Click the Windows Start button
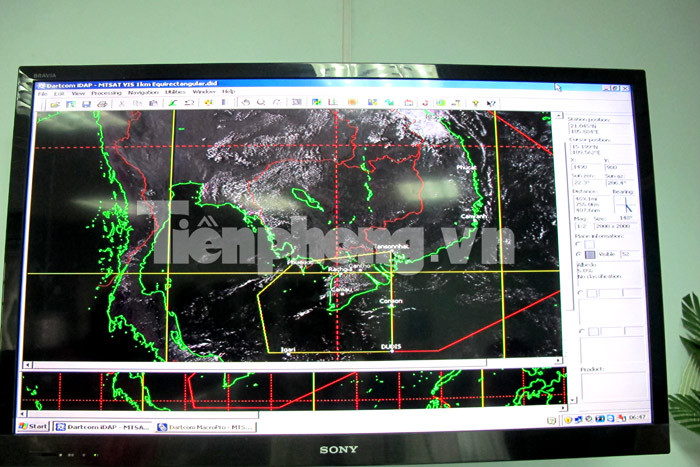The width and height of the screenshot is (700, 467). [x=34, y=426]
